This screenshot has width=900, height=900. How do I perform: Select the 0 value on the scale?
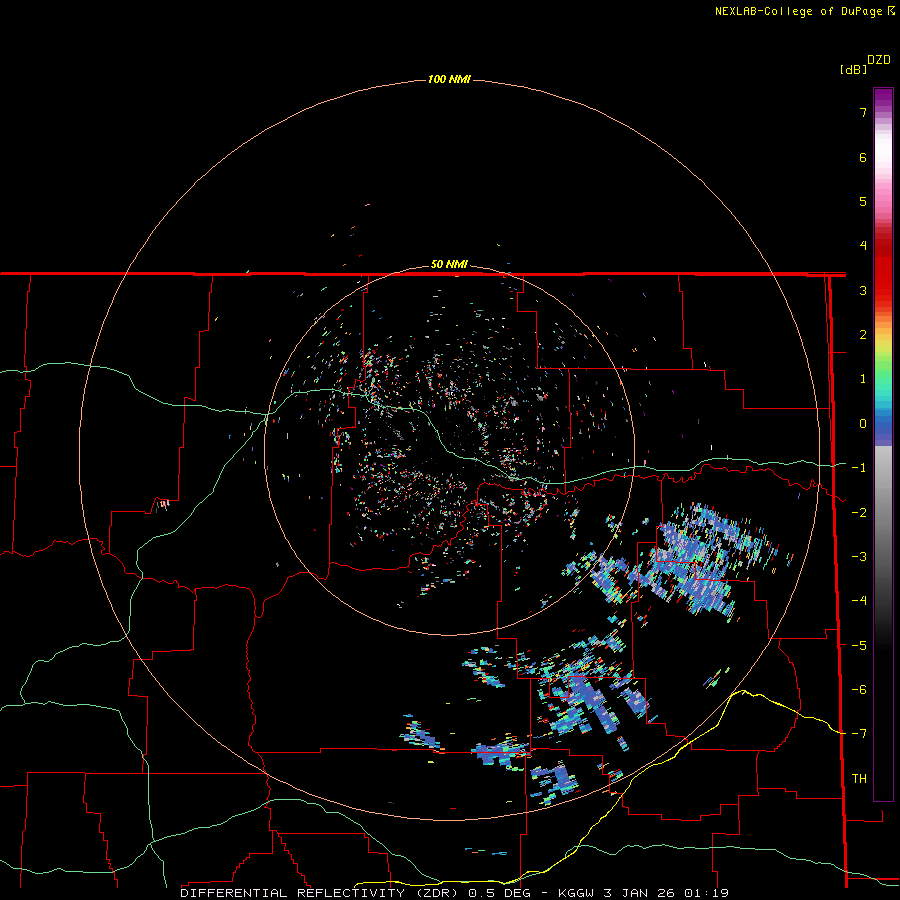point(863,424)
